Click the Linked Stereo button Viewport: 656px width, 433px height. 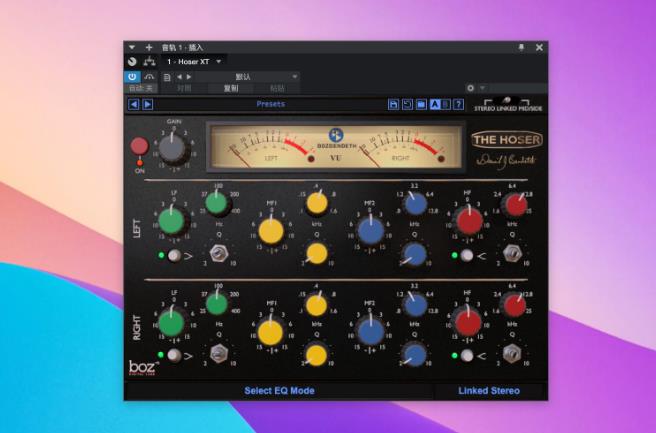(x=489, y=390)
